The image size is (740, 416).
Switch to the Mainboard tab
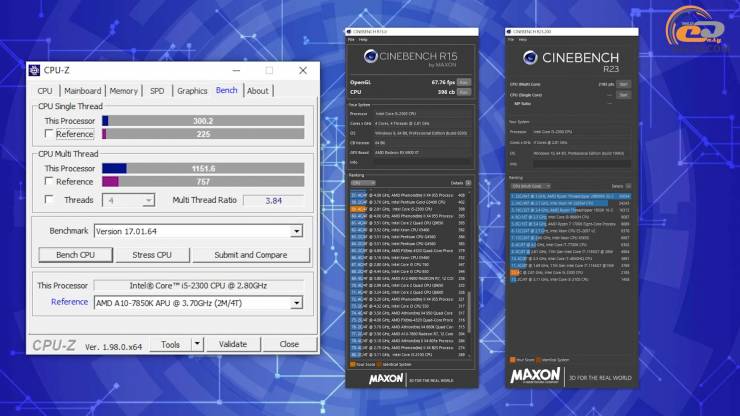coord(83,91)
